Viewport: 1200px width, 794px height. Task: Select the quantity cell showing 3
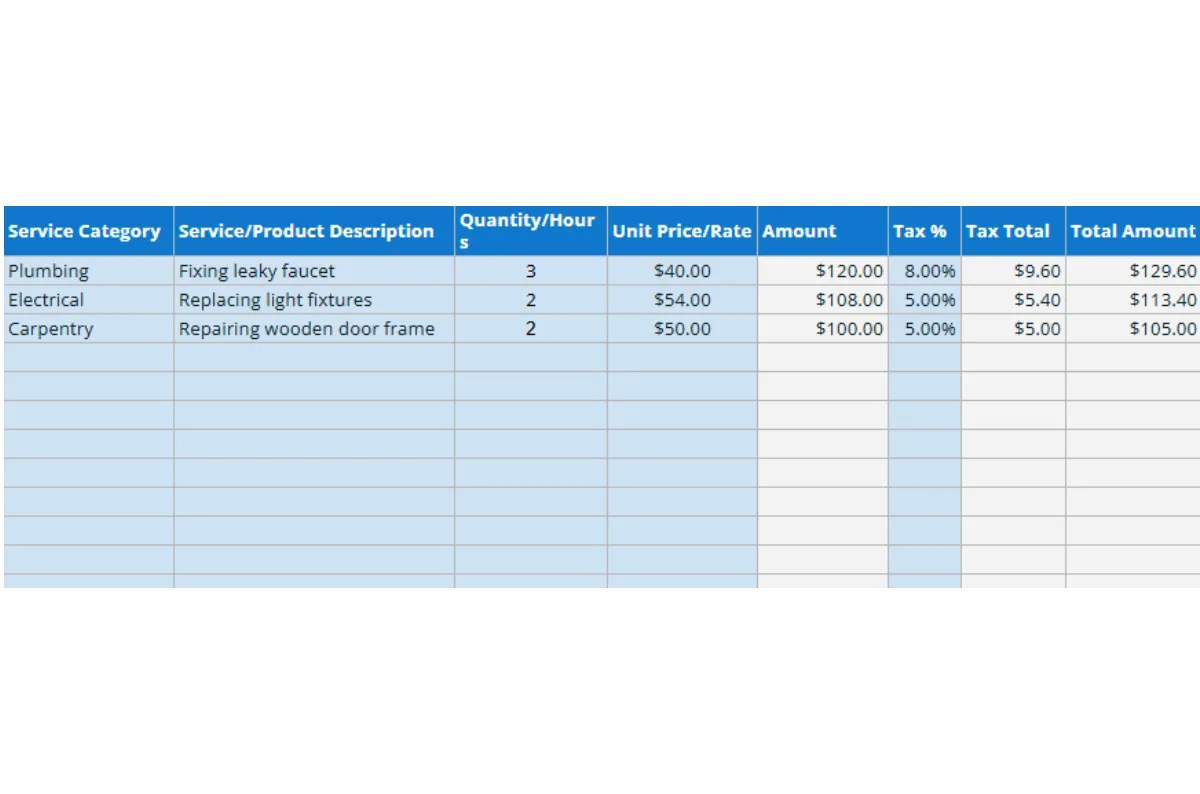tap(530, 271)
